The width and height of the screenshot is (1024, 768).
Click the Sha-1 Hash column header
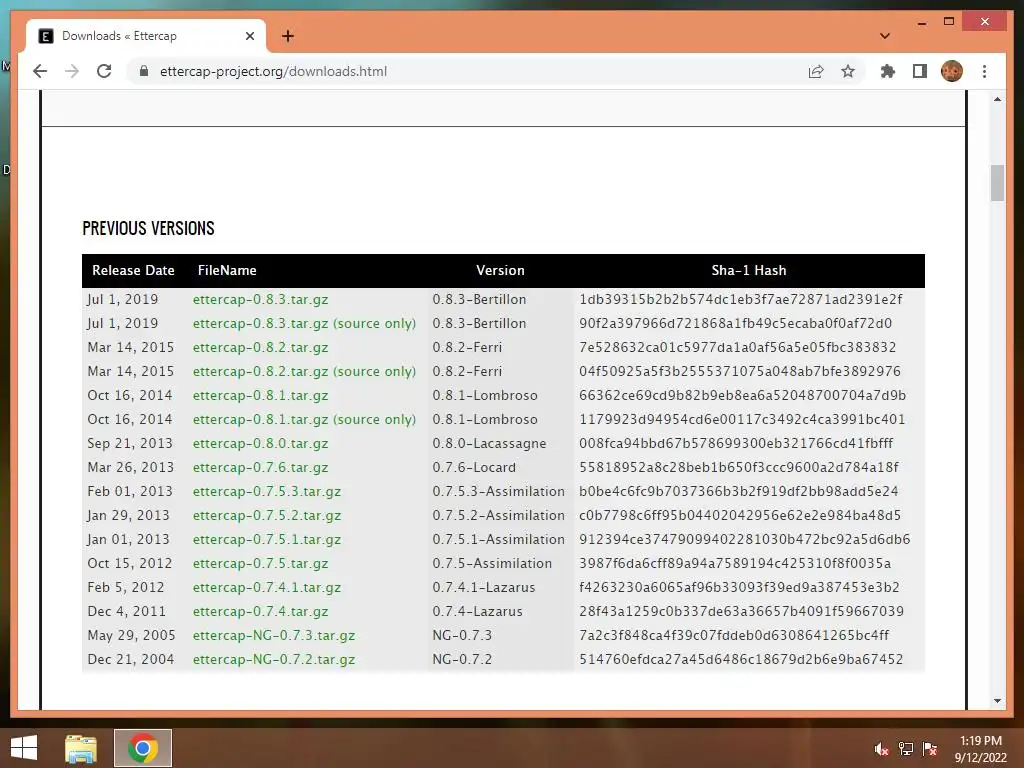pos(749,270)
